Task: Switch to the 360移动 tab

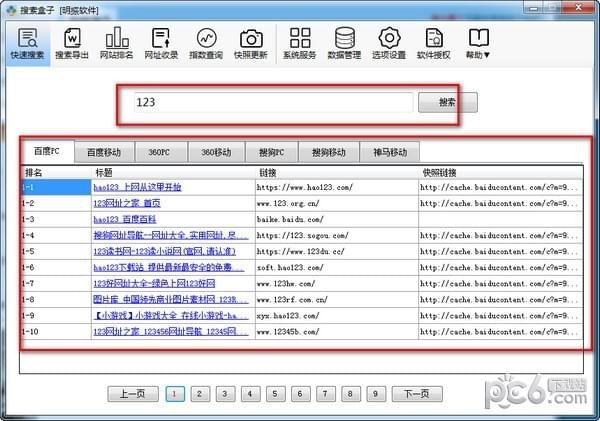Action: click(x=216, y=152)
